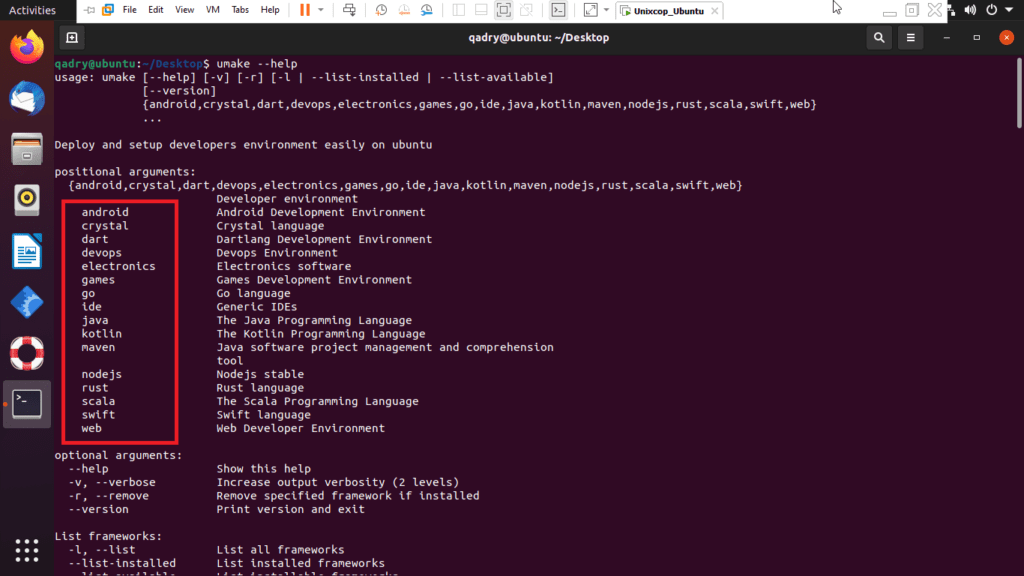This screenshot has width=1024, height=576.
Task: Open the Help lifebuoy icon in the dock
Action: coord(27,353)
